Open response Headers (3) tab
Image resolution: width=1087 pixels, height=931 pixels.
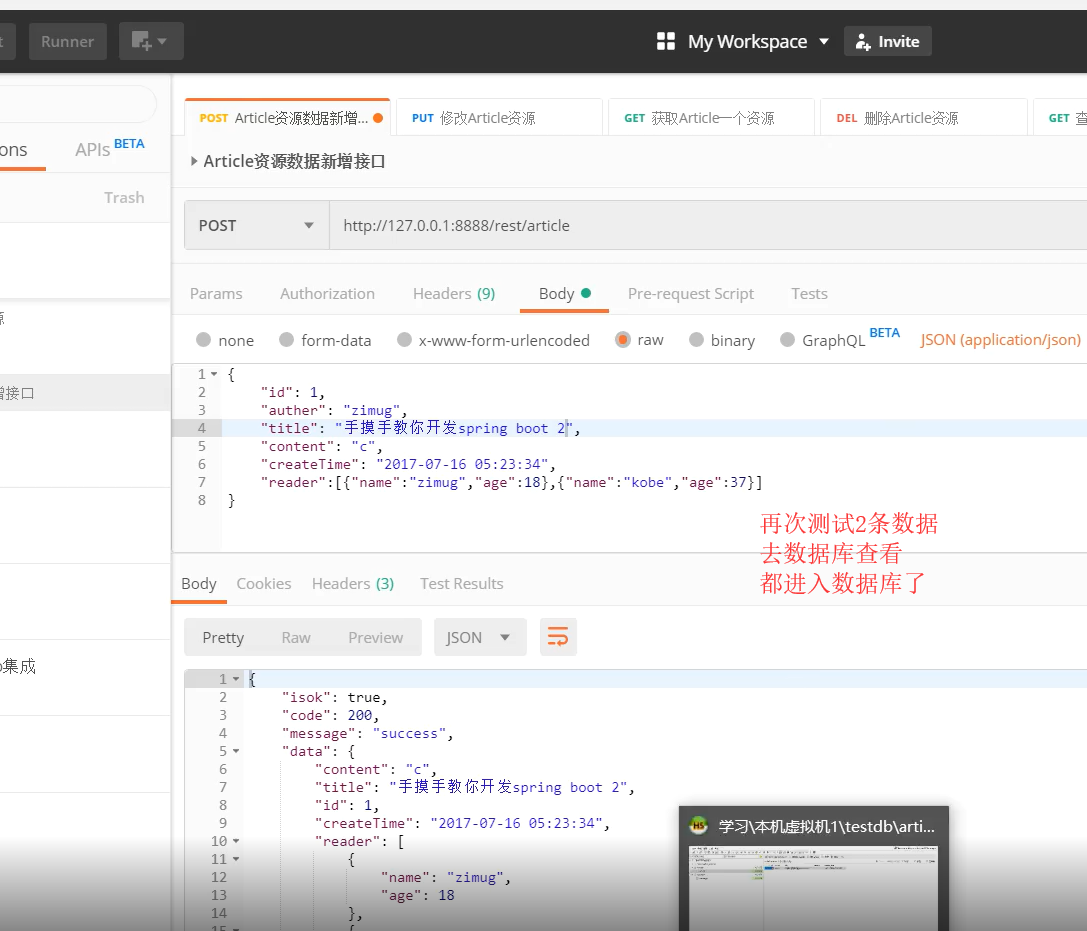tap(353, 584)
